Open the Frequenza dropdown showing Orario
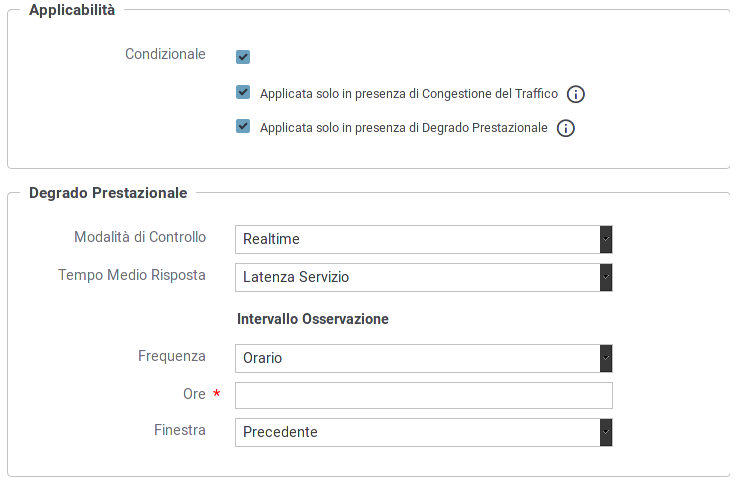This screenshot has width=738, height=485. (424, 358)
